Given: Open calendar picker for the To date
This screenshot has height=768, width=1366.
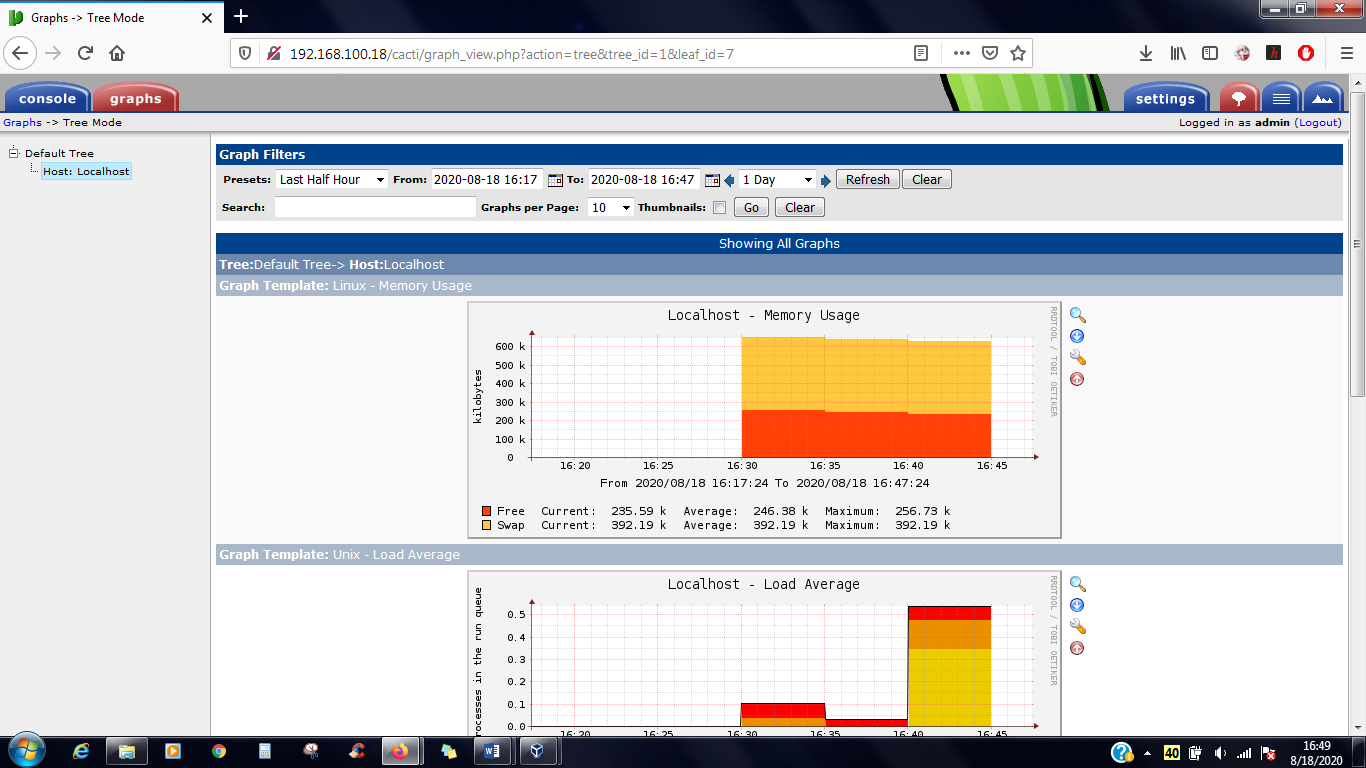Looking at the screenshot, I should coord(712,180).
